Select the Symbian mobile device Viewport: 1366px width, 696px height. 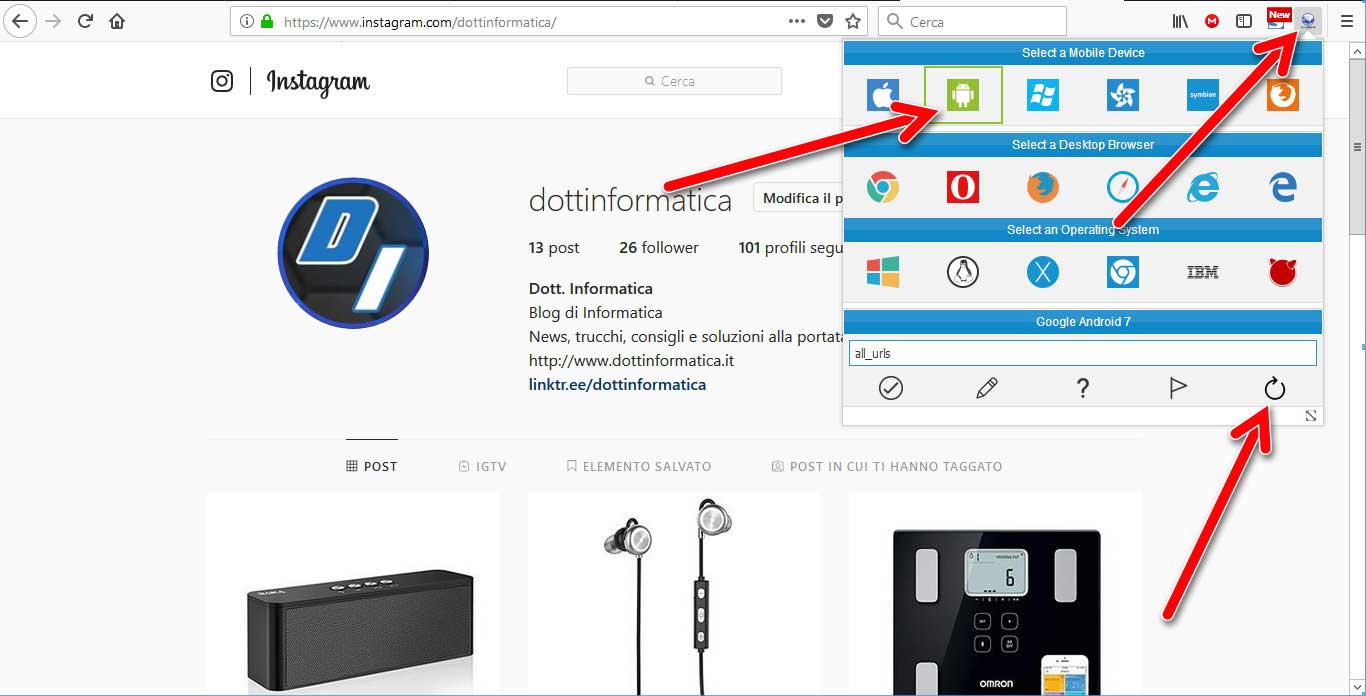(1202, 95)
